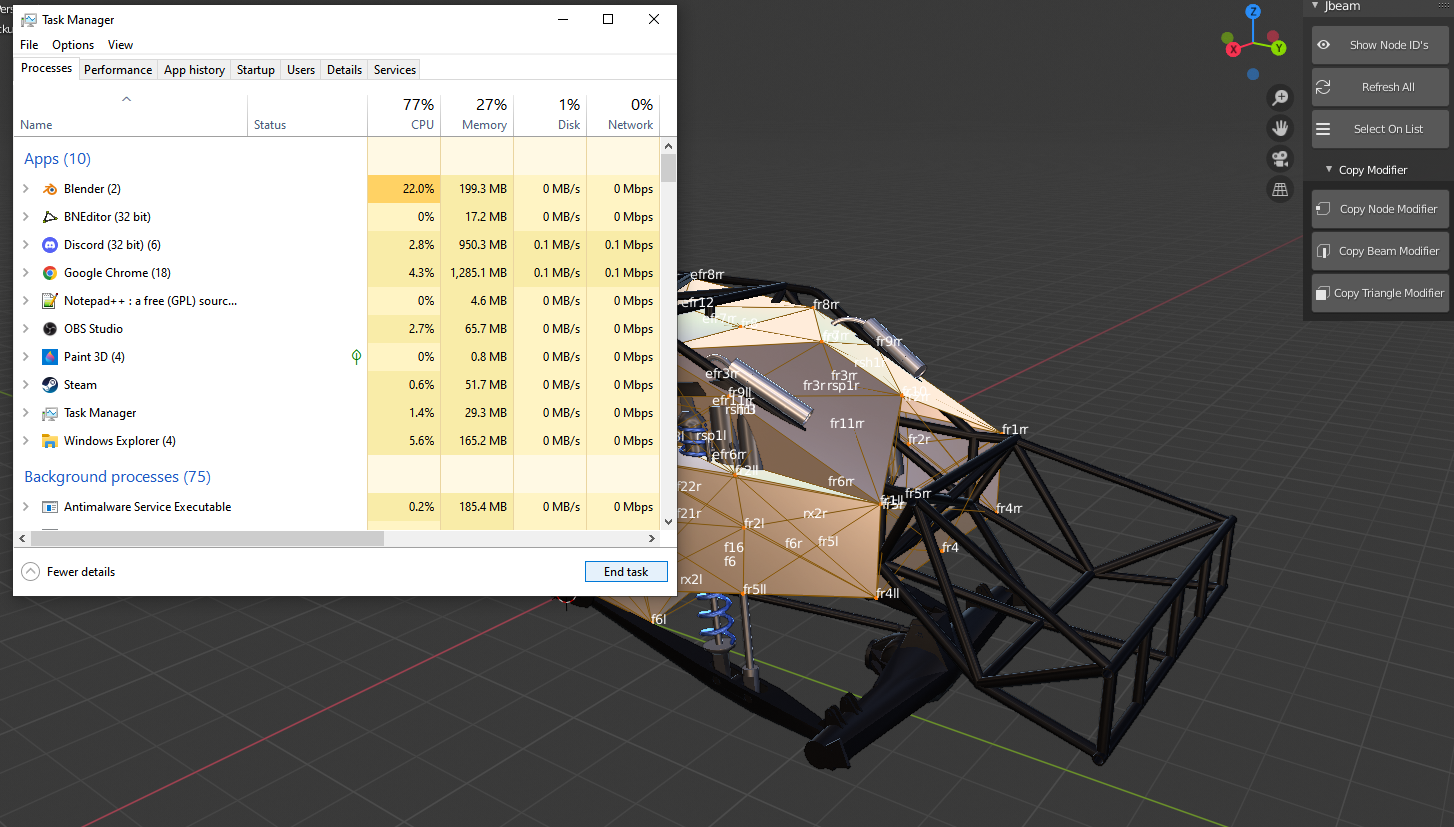1454x827 pixels.
Task: Sort processes by Memory column
Action: coord(477,115)
